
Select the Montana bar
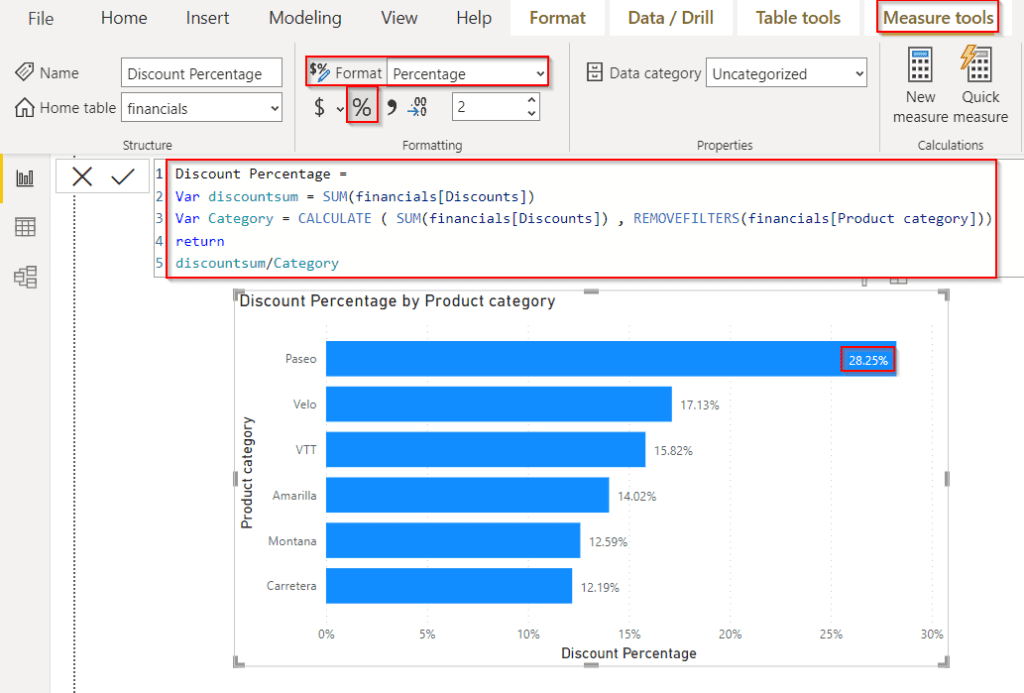coord(453,540)
